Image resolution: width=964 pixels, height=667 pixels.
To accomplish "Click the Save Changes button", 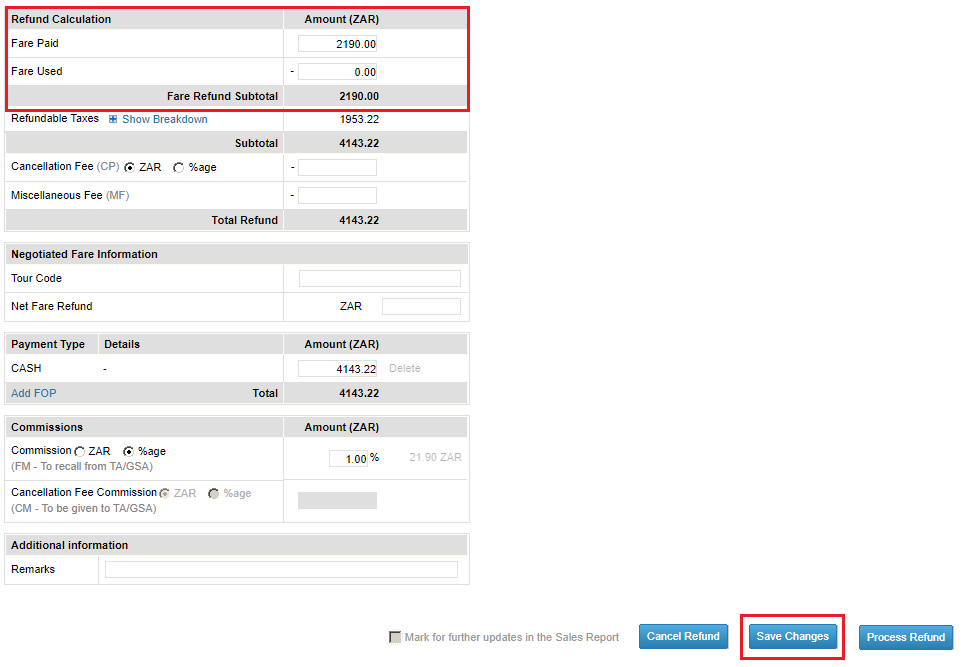I will (792, 636).
